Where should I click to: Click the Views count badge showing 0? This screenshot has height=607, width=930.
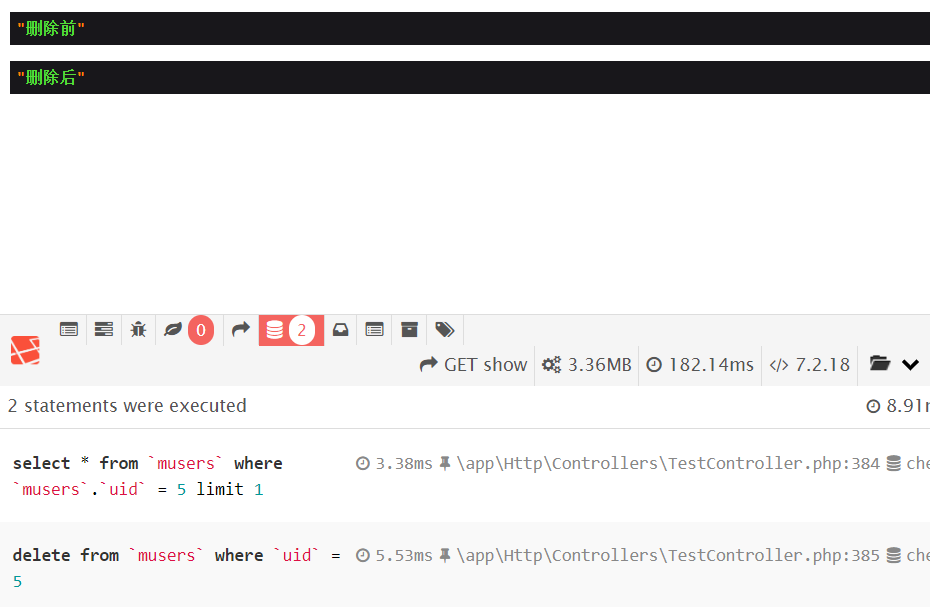point(201,330)
